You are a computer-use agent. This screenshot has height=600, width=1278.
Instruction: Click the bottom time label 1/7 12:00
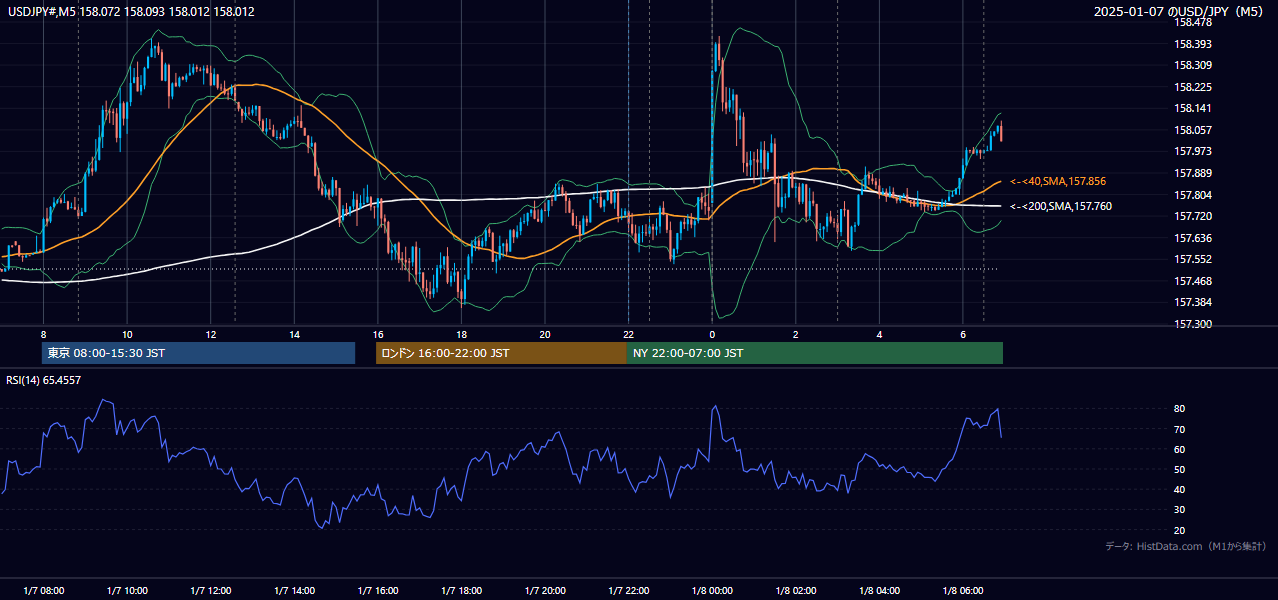click(211, 591)
